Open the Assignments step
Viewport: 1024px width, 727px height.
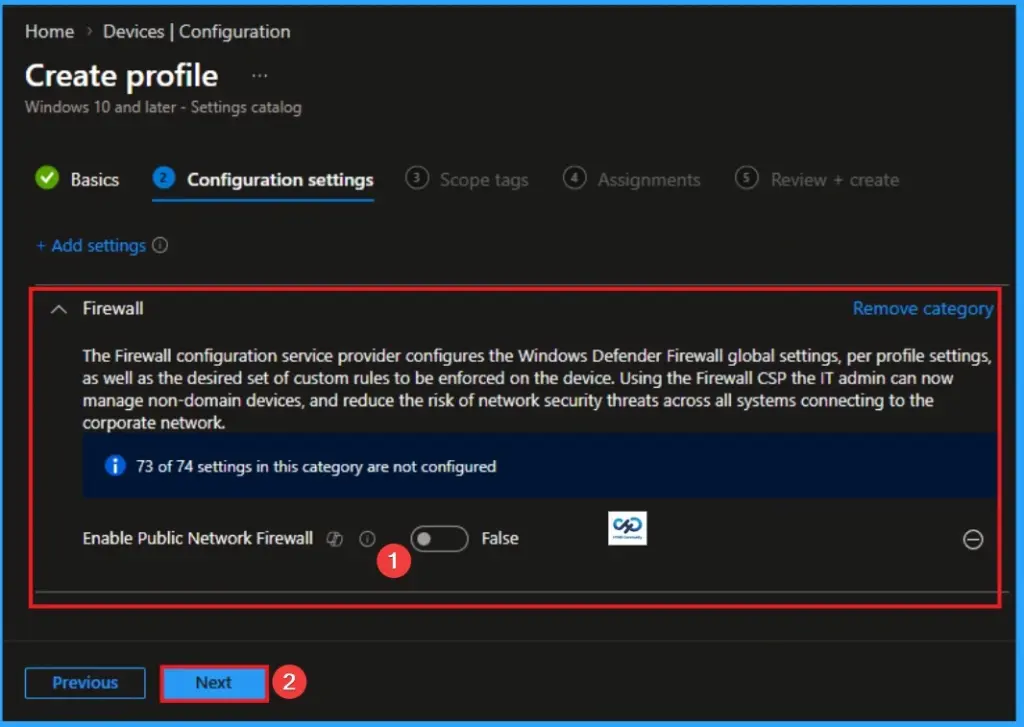[x=649, y=179]
